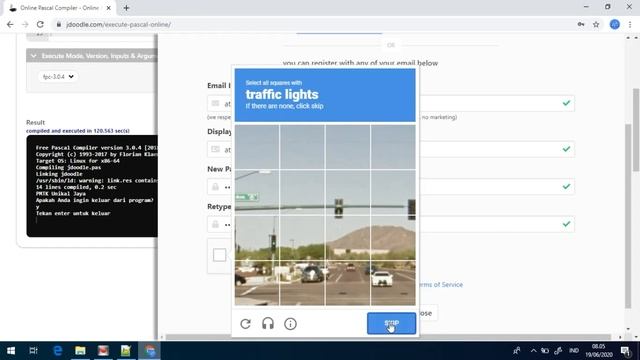Select captcha tile with center hanging traffic light
The image size is (640, 360).
(x=348, y=193)
